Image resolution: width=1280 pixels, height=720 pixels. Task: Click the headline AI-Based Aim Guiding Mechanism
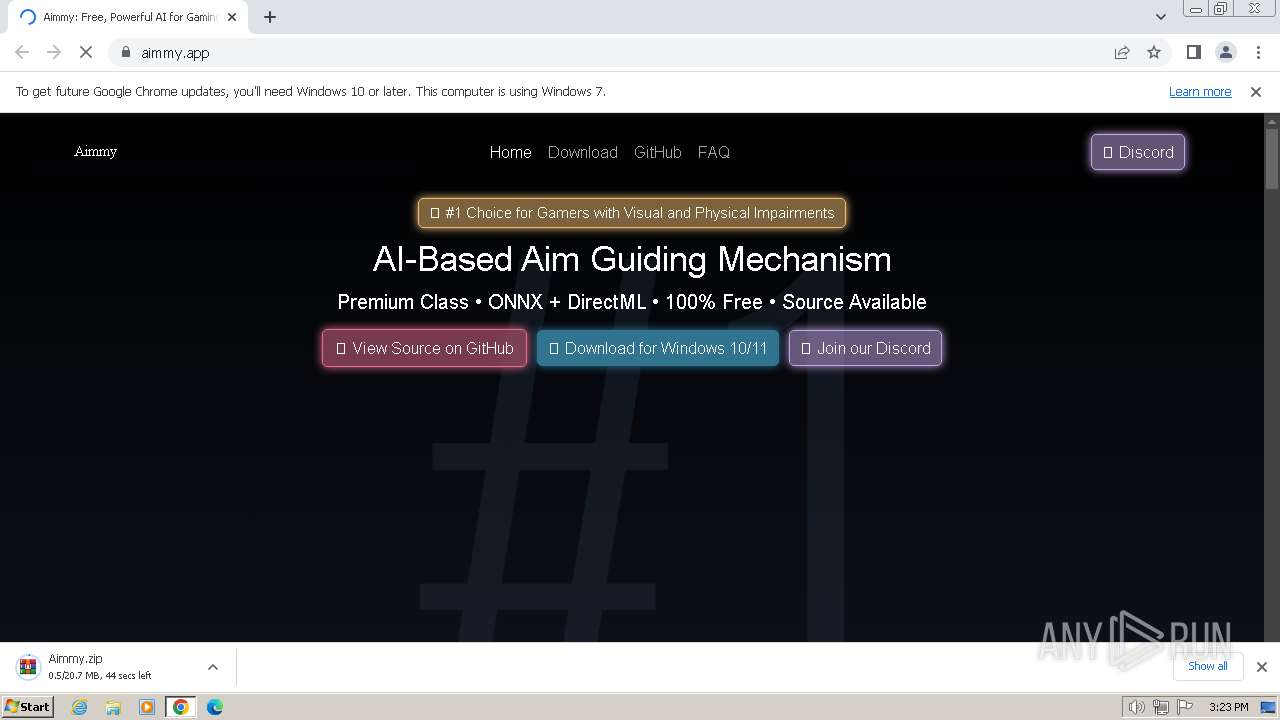click(x=632, y=259)
